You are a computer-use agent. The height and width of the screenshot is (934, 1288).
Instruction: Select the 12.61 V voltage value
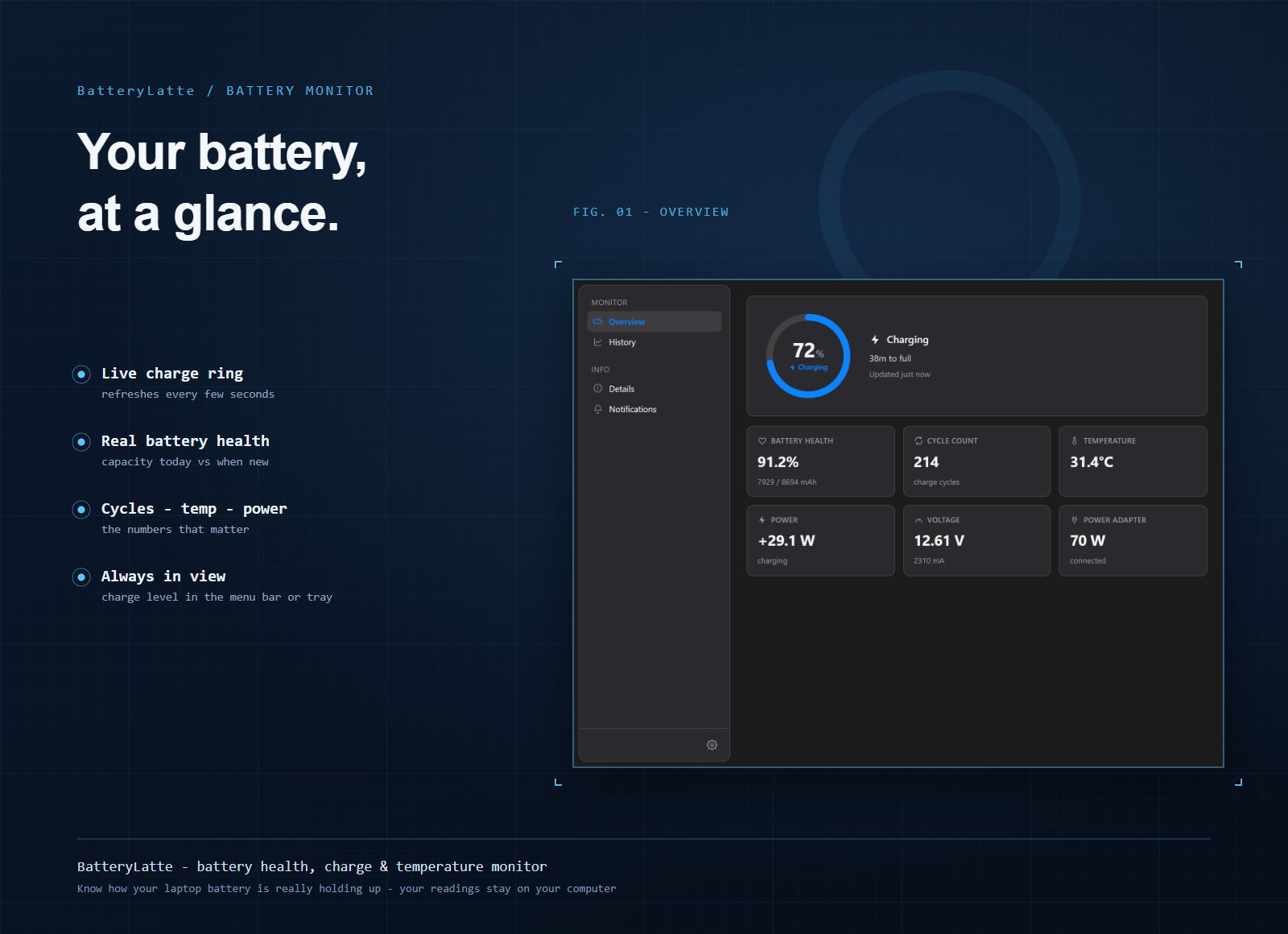pyautogui.click(x=939, y=541)
